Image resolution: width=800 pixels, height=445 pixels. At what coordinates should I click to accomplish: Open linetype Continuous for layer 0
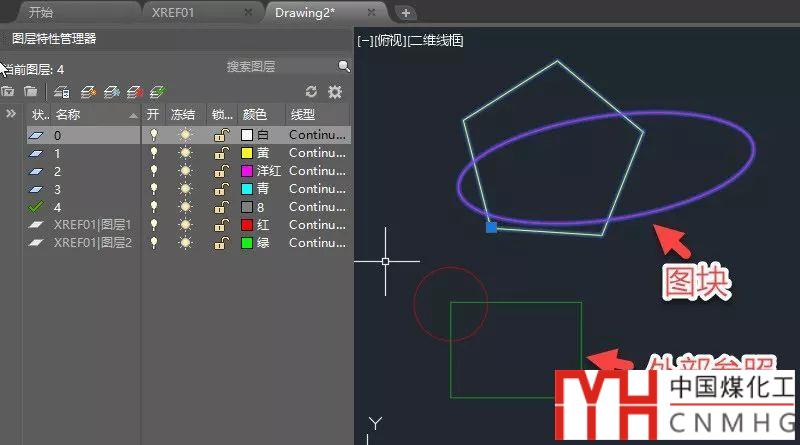click(x=317, y=135)
